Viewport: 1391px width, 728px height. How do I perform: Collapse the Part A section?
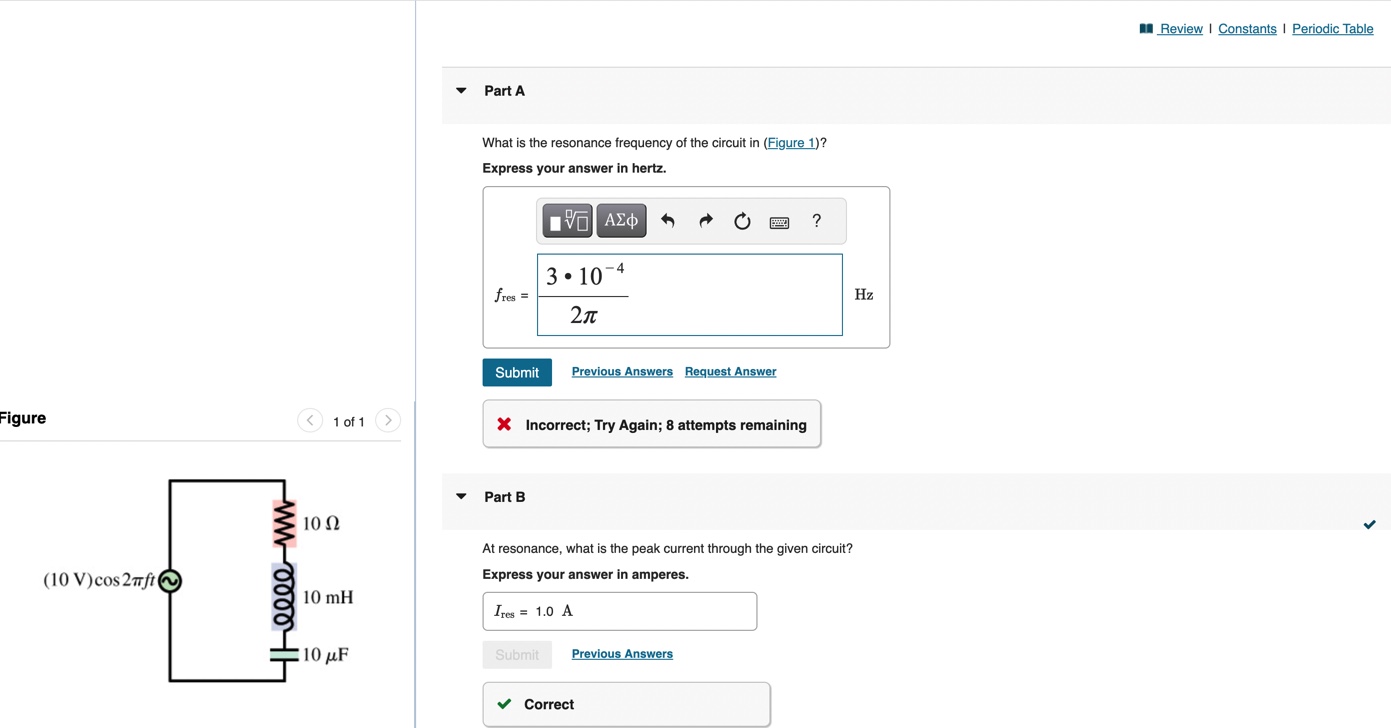point(461,91)
